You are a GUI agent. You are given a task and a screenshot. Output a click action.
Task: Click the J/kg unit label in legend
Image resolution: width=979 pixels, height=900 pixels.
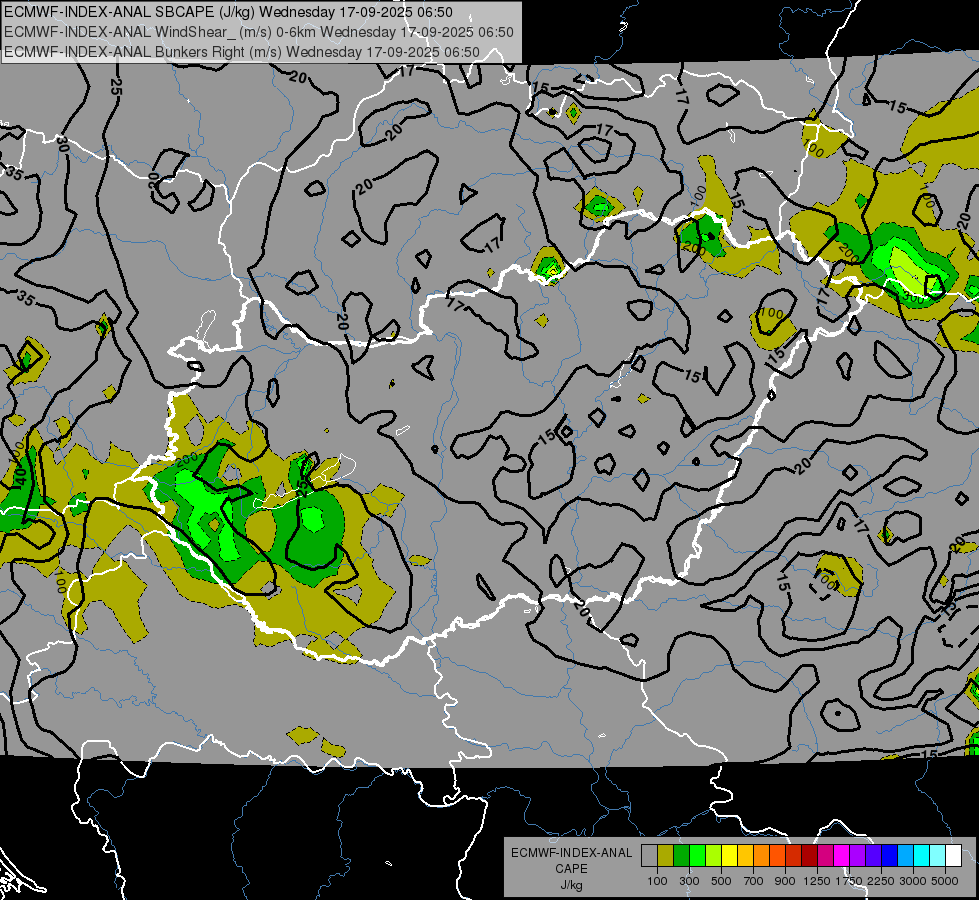point(571,885)
